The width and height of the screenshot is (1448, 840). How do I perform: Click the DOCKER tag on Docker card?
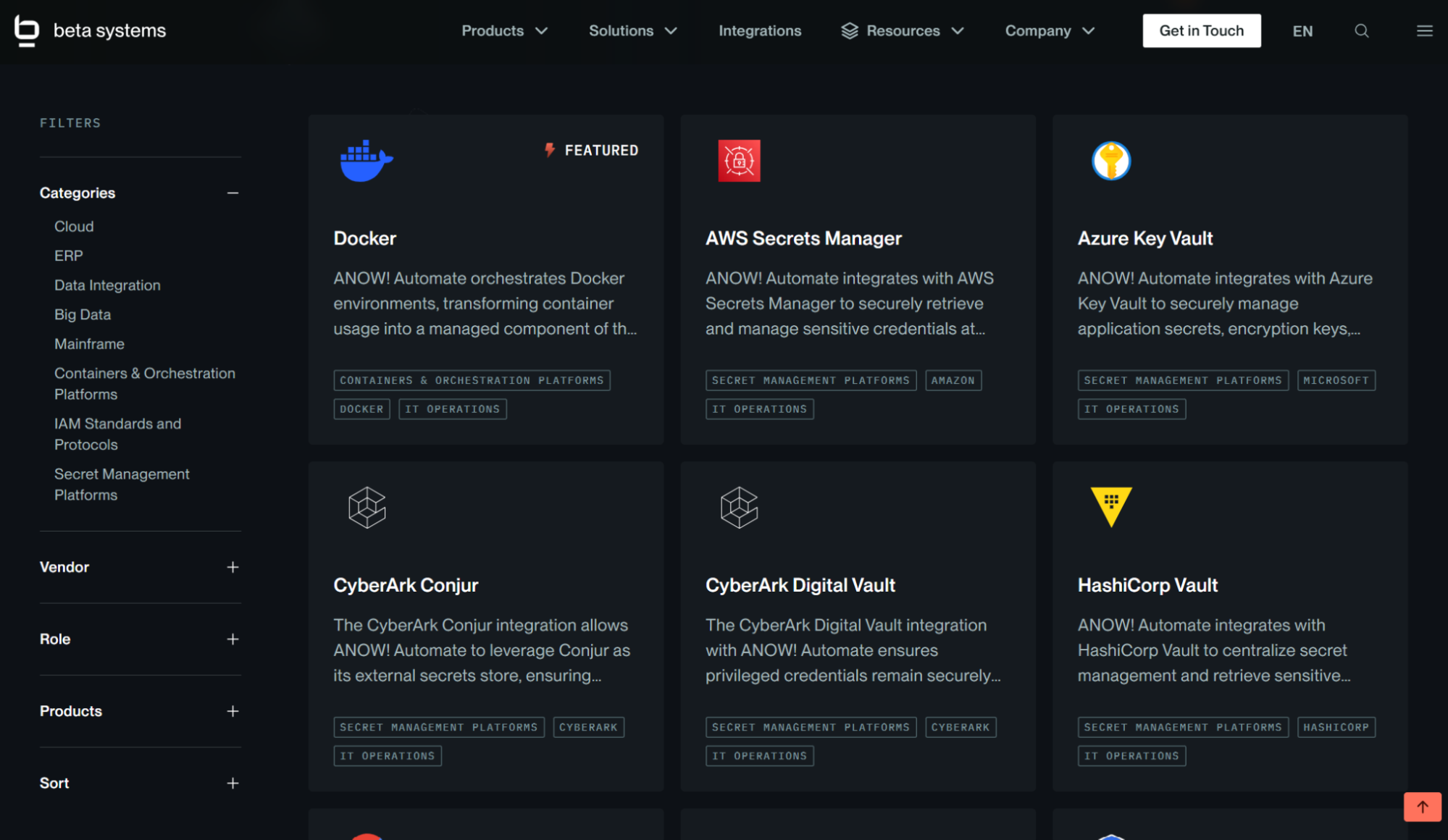click(x=361, y=409)
